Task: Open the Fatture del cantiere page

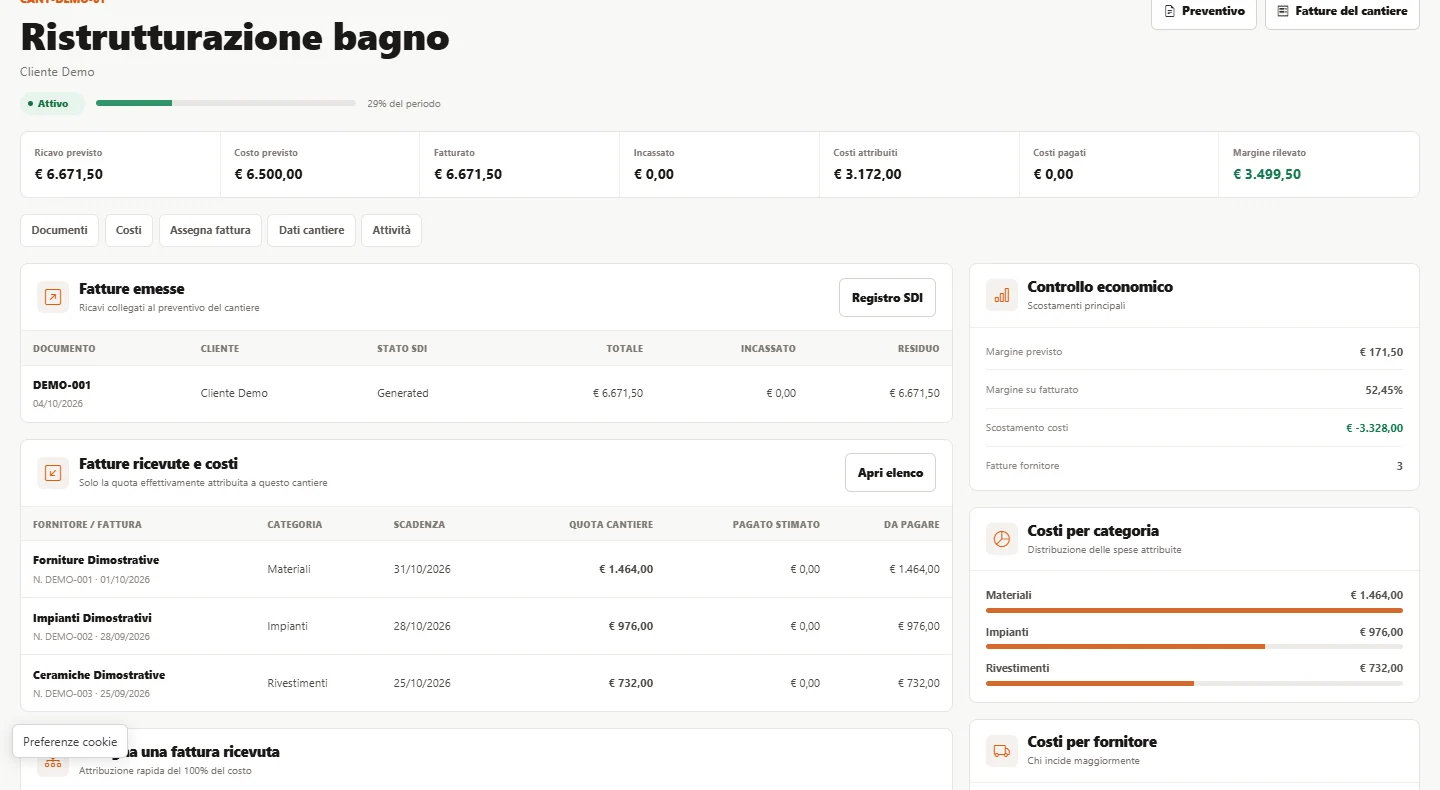Action: (1342, 12)
